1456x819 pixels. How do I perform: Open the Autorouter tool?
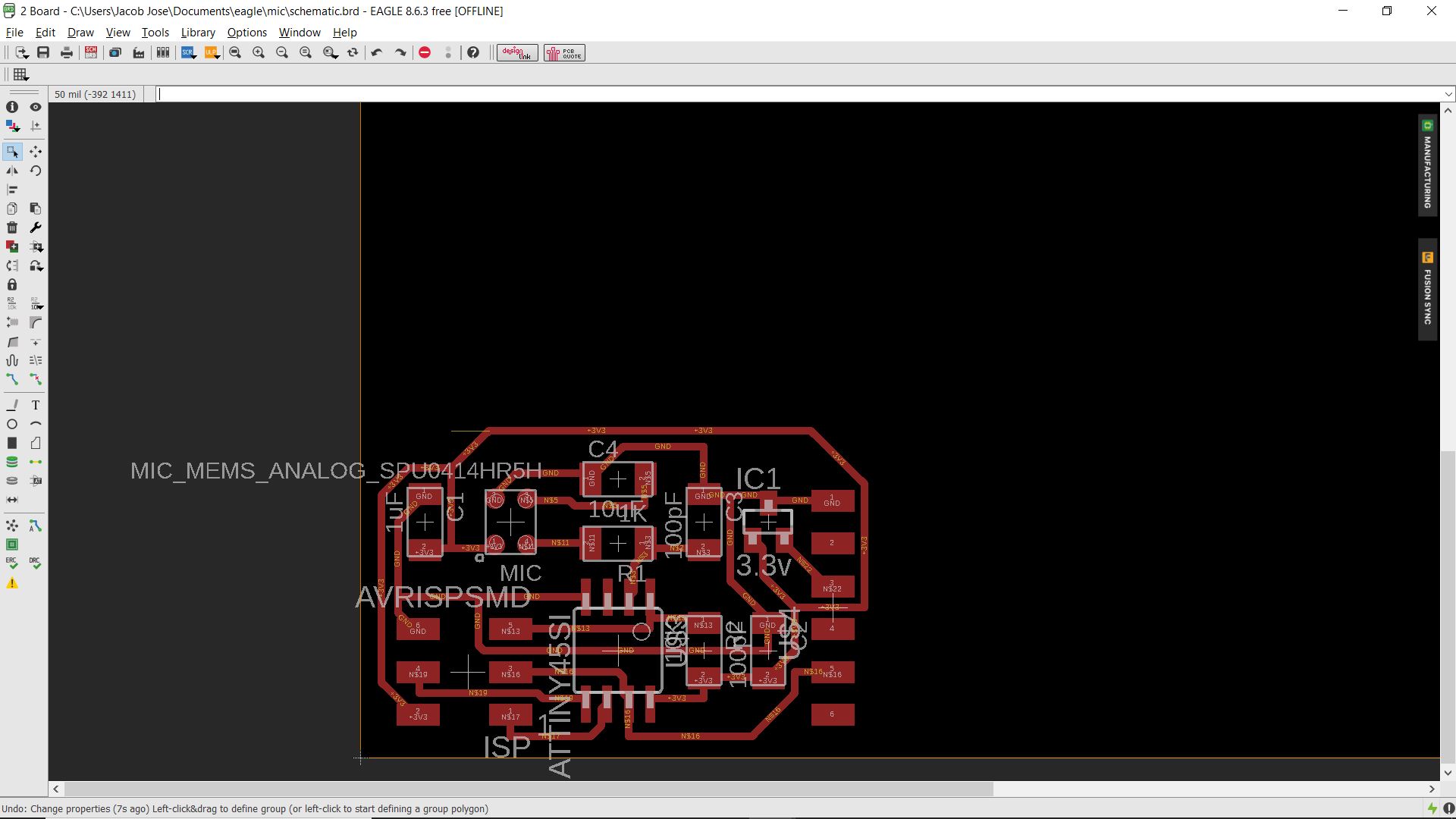coord(35,526)
